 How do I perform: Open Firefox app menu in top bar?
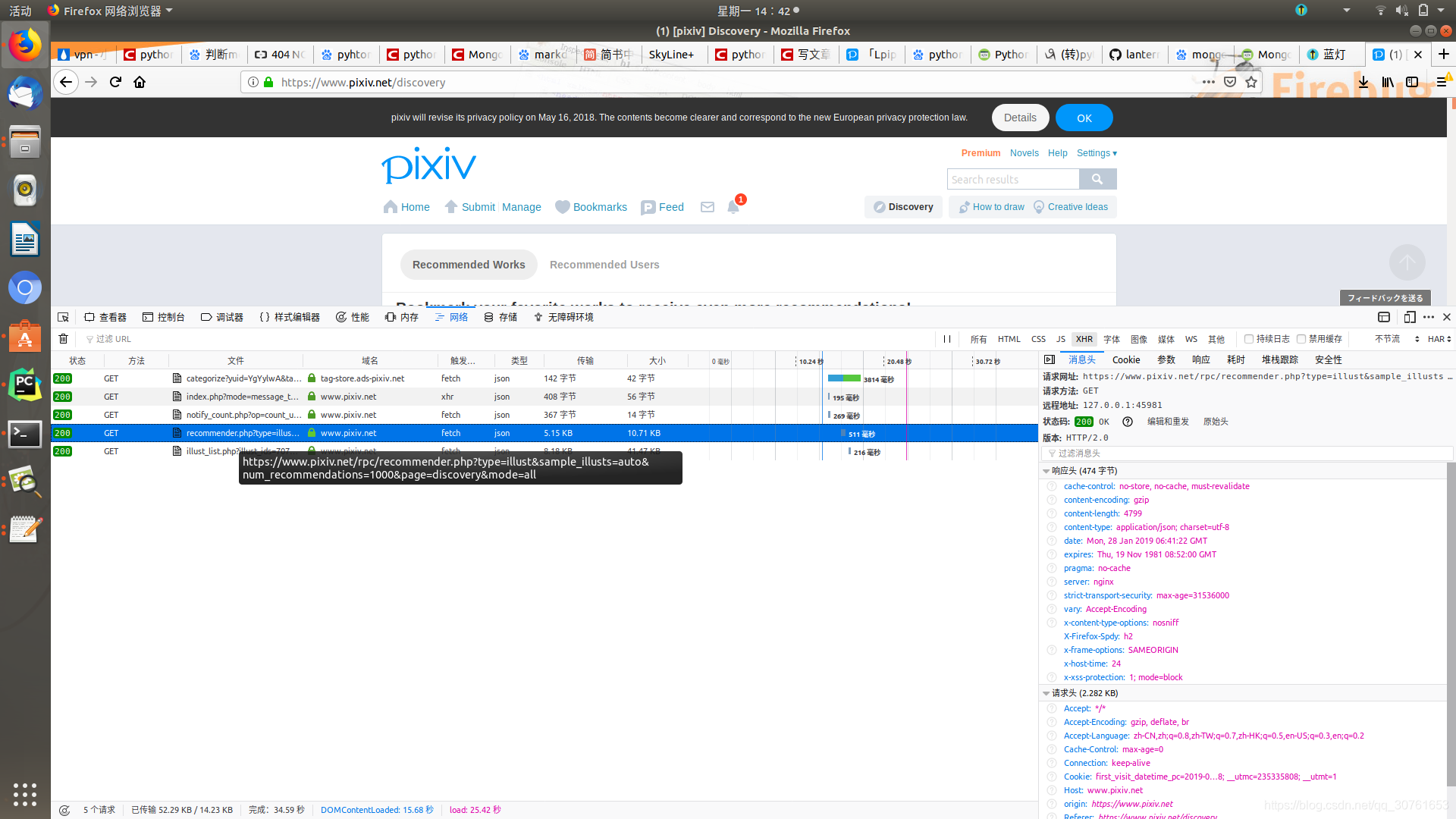tap(110, 11)
